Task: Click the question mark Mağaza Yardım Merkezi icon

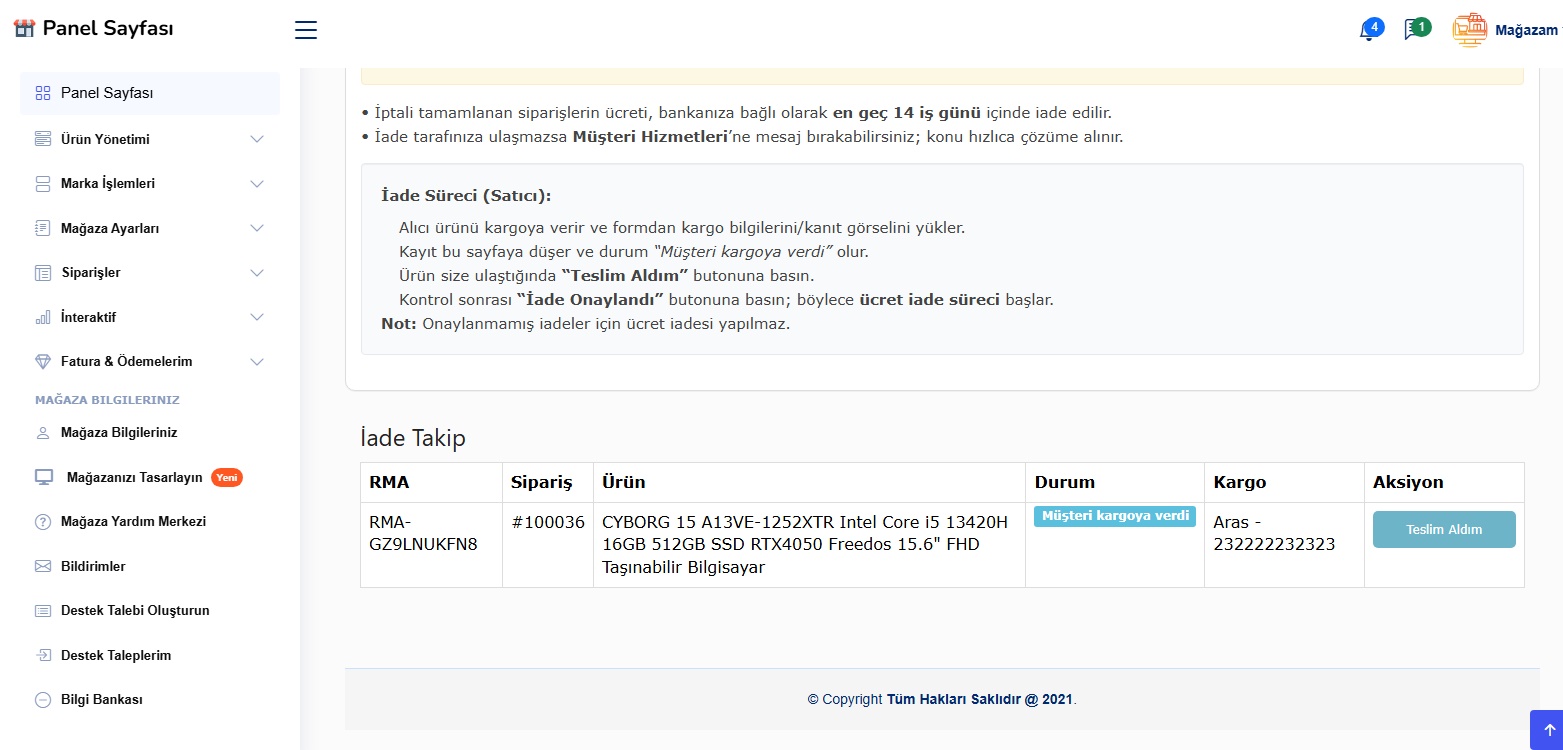Action: (43, 522)
